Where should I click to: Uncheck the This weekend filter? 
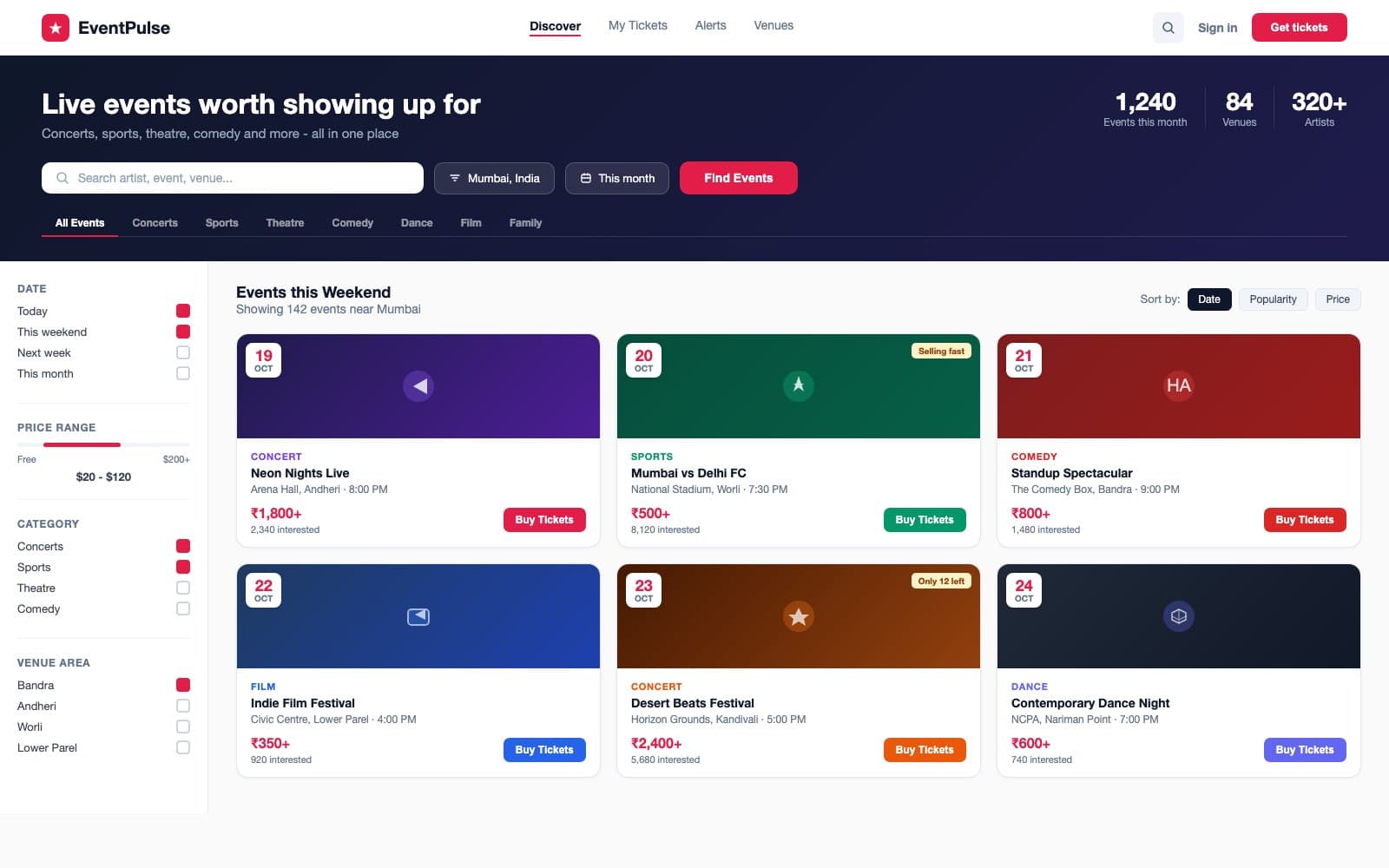click(x=183, y=332)
